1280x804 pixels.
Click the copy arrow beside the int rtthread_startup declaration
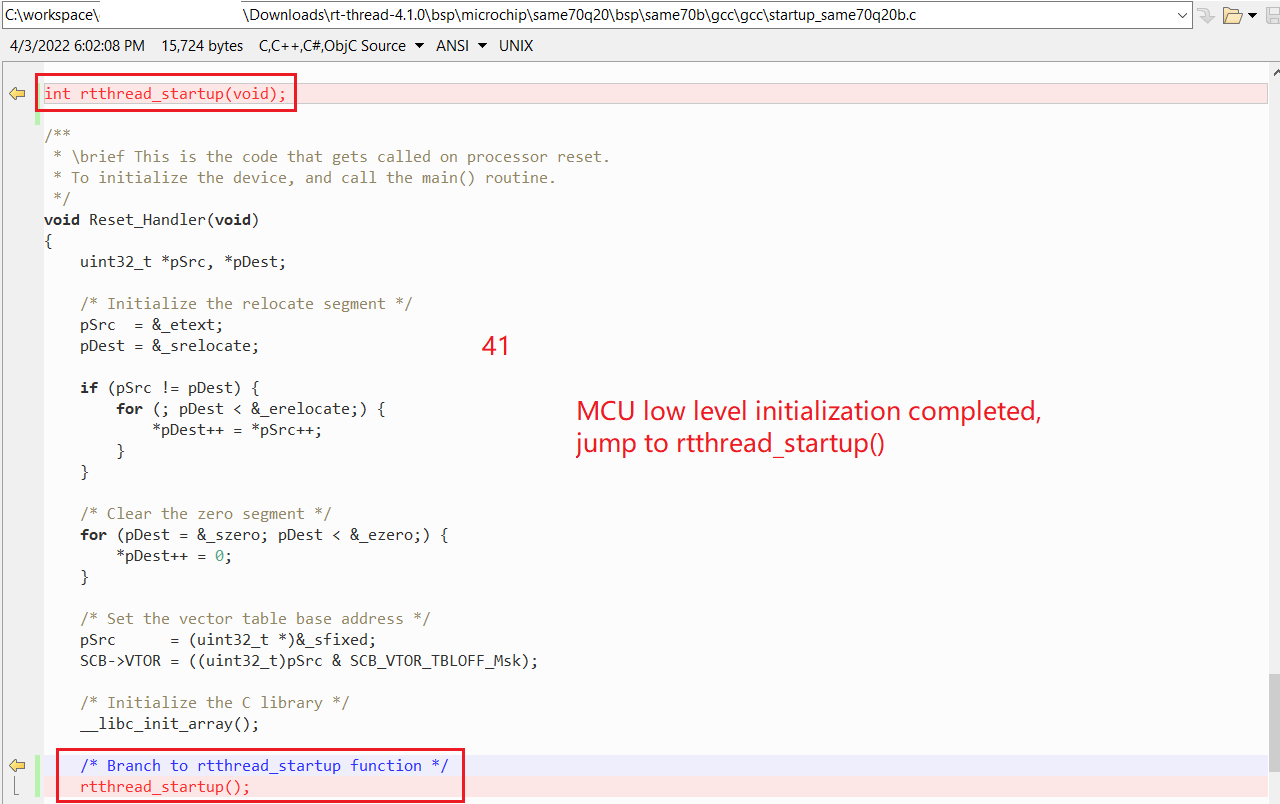click(17, 93)
